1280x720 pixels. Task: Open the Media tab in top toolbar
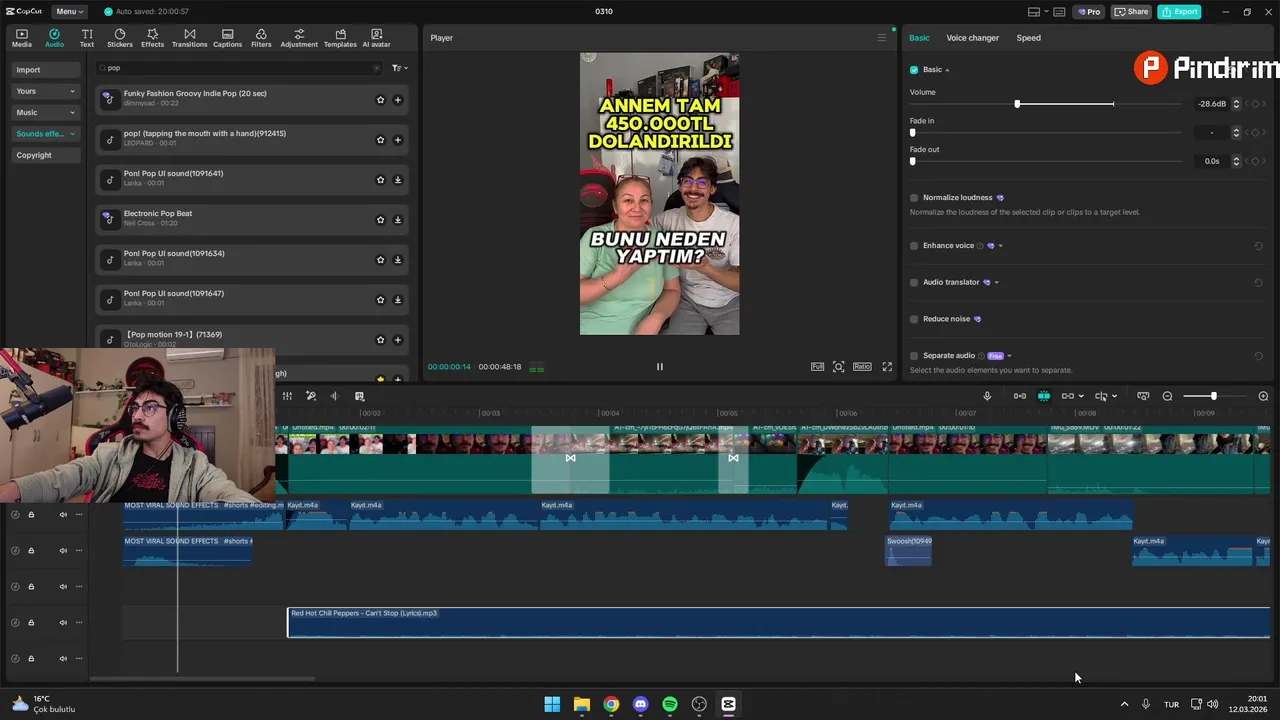pos(22,38)
